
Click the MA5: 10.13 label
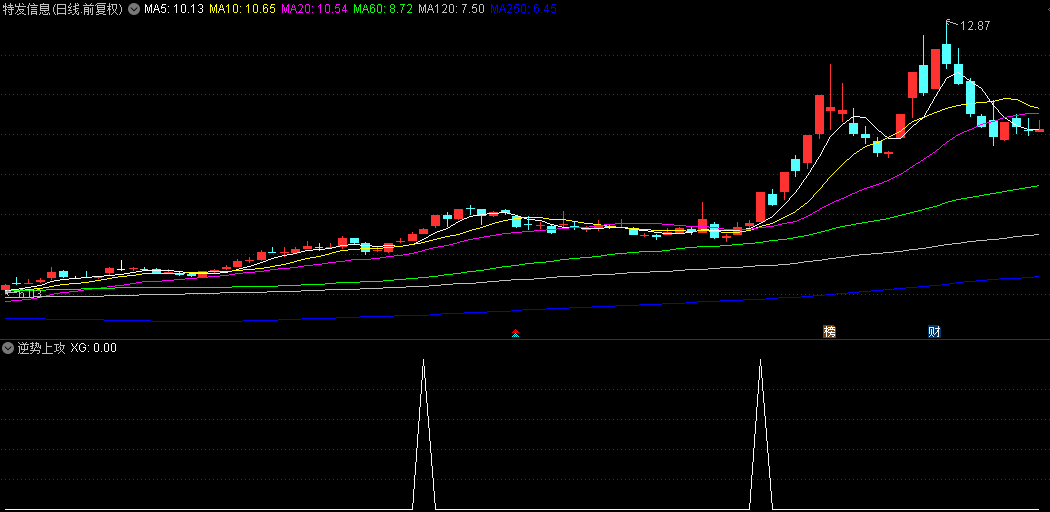tap(173, 9)
